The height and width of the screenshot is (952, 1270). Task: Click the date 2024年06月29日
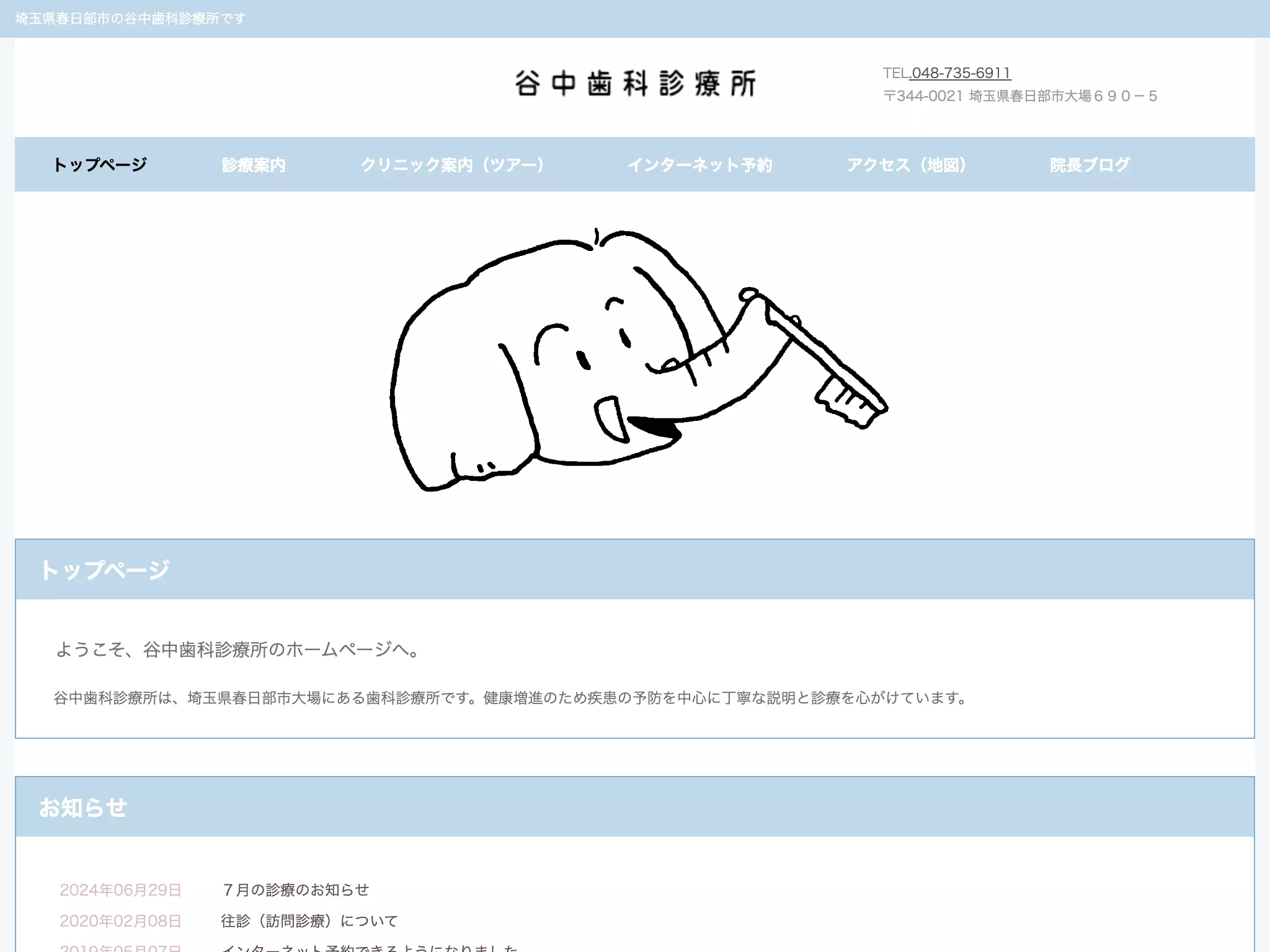(121, 890)
